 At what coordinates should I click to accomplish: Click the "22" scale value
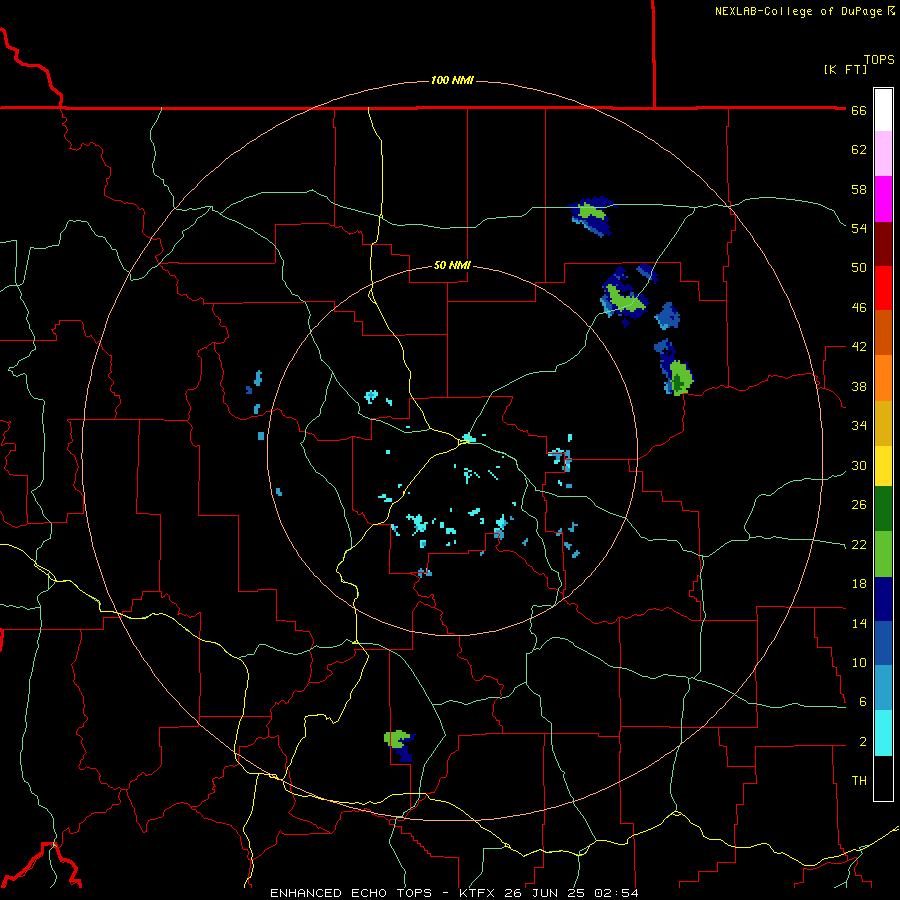pyautogui.click(x=859, y=544)
